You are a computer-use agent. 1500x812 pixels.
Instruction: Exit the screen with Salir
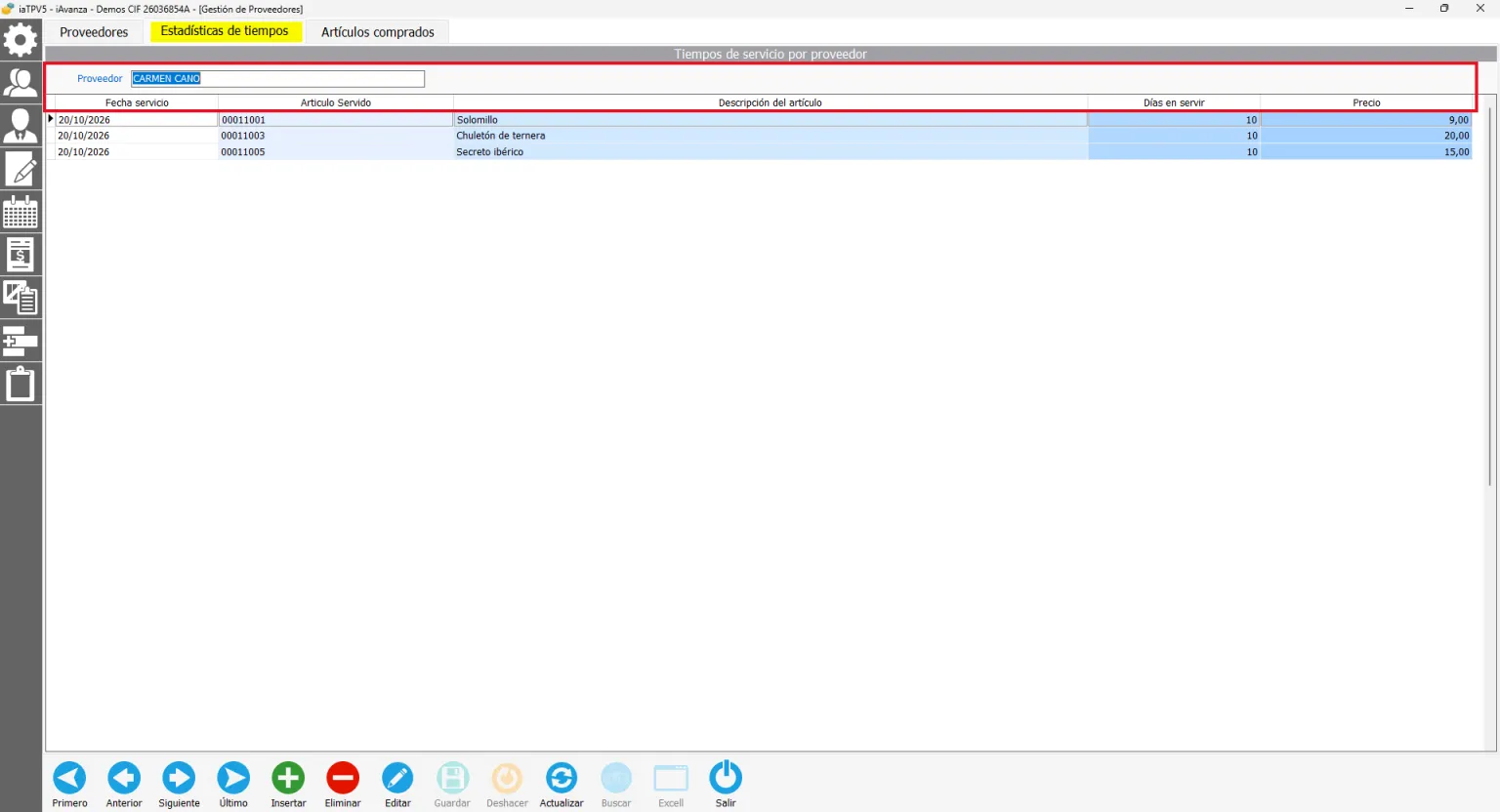pos(726,785)
